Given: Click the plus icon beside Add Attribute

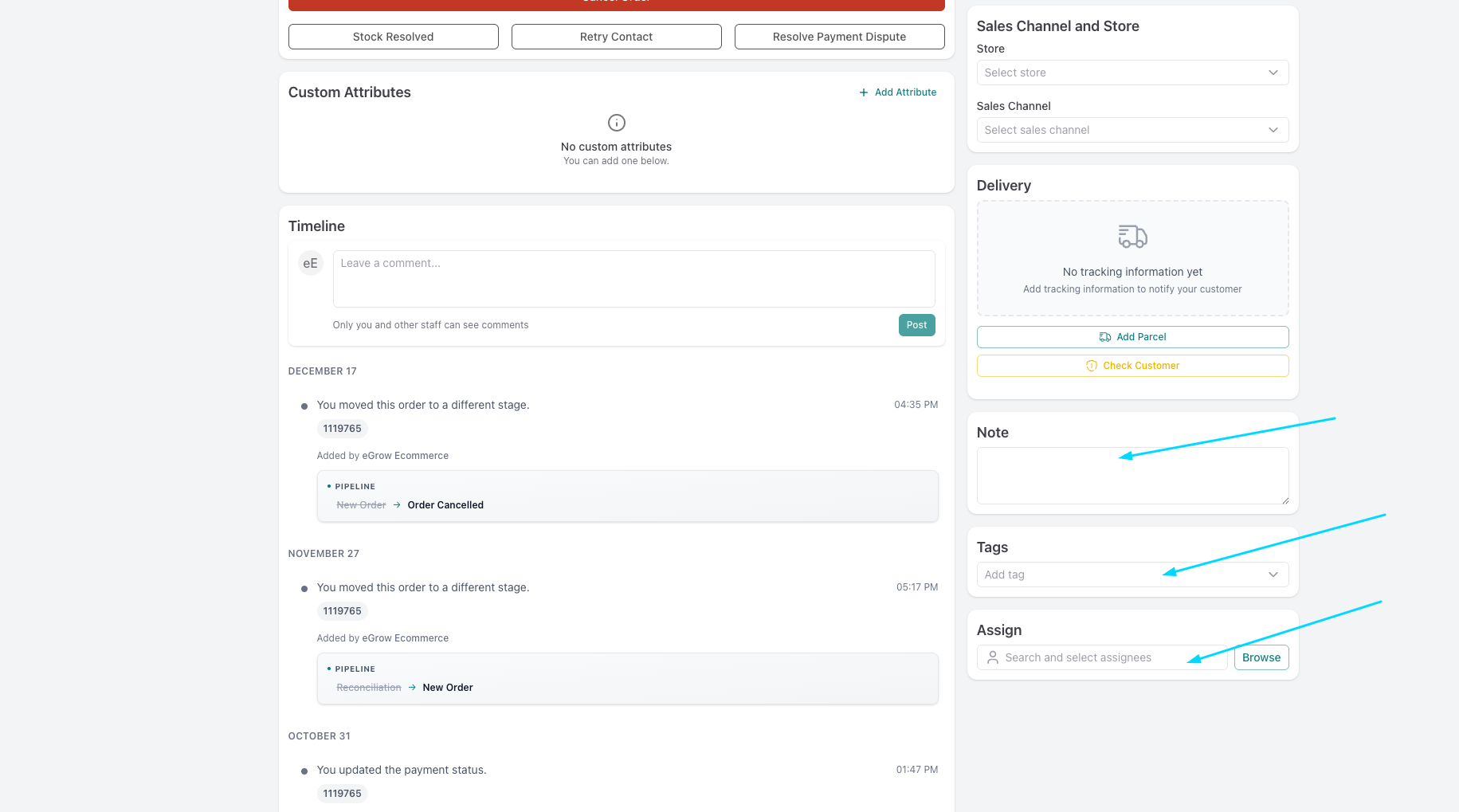Looking at the screenshot, I should 863,92.
